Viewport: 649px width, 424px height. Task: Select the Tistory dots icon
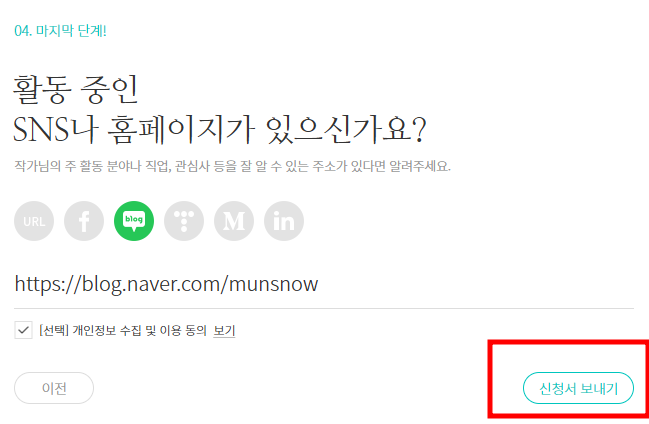[184, 221]
